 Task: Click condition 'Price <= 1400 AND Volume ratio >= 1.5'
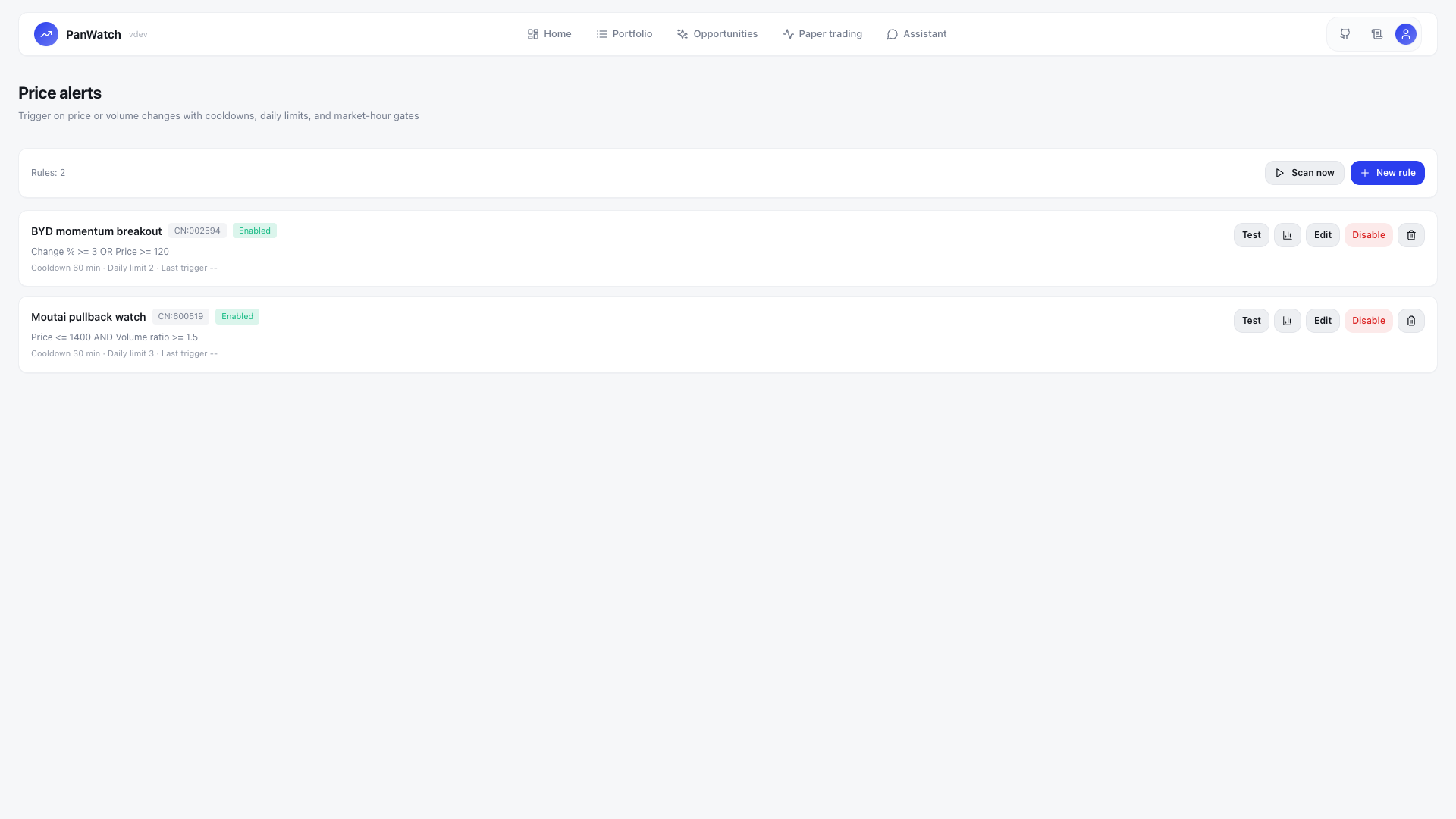point(115,337)
